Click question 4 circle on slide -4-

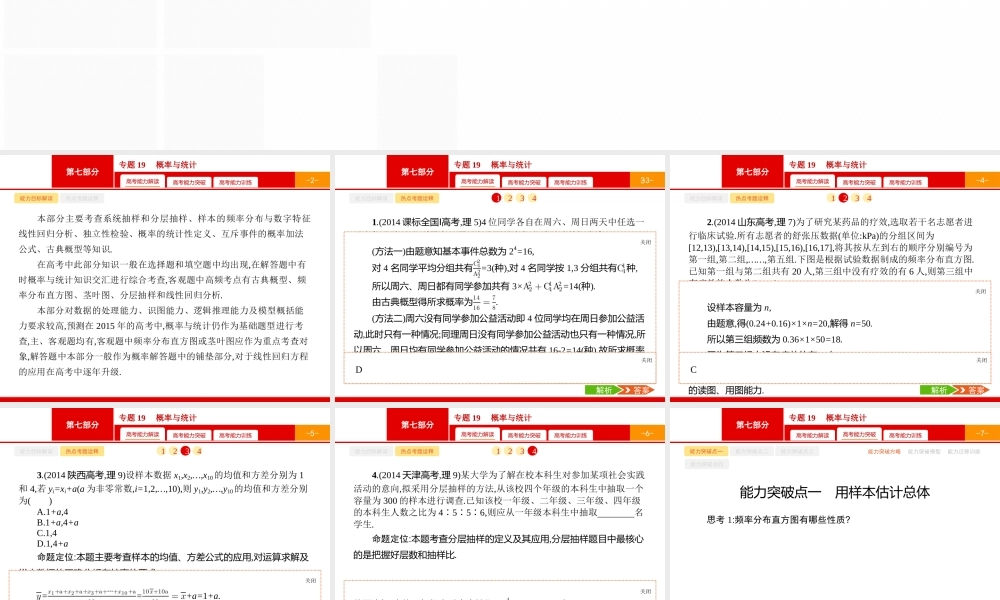coord(869,198)
